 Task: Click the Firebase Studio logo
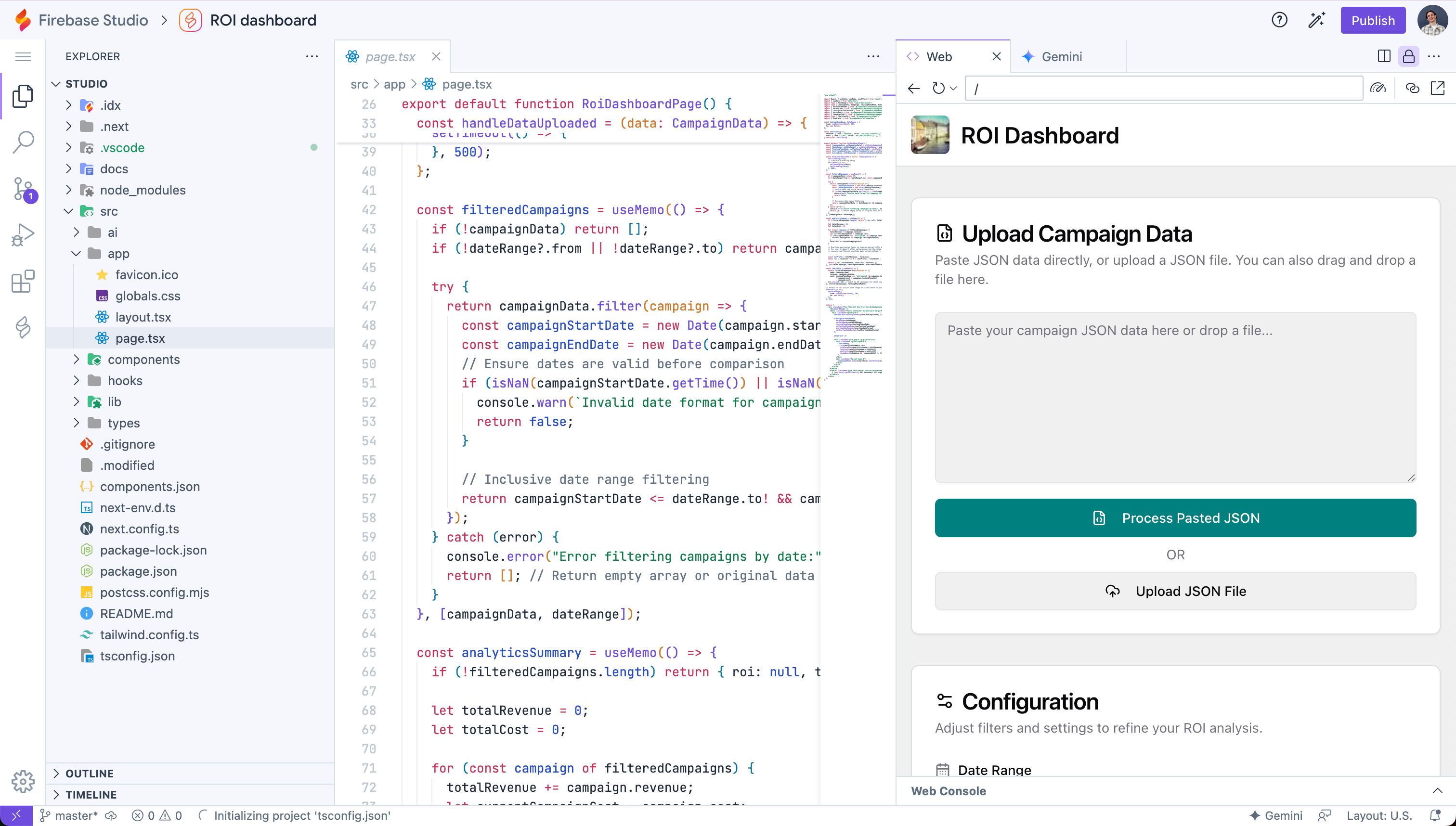click(x=23, y=20)
